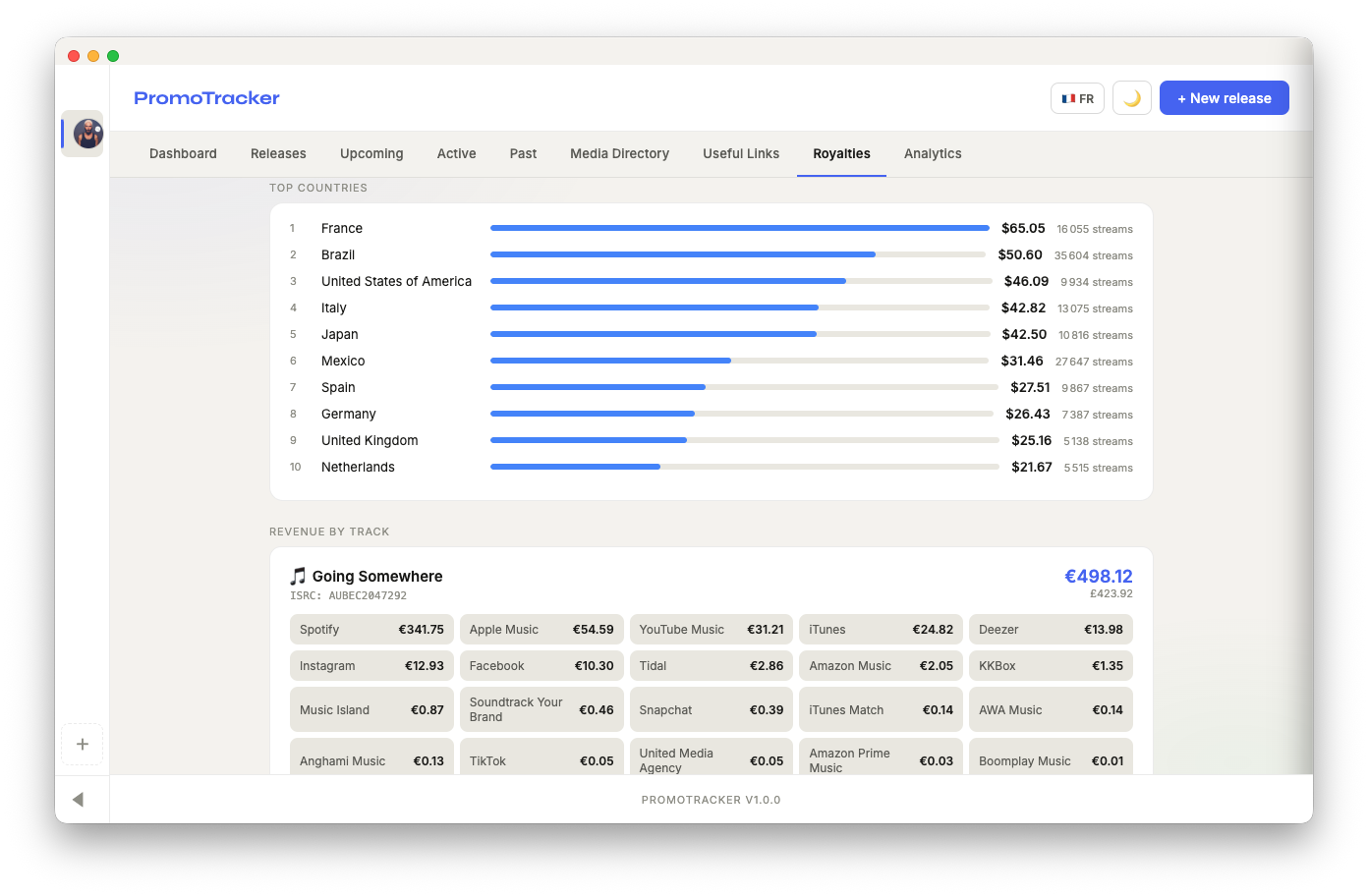Switch to the Releases tab
The height and width of the screenshot is (896, 1368).
point(278,154)
